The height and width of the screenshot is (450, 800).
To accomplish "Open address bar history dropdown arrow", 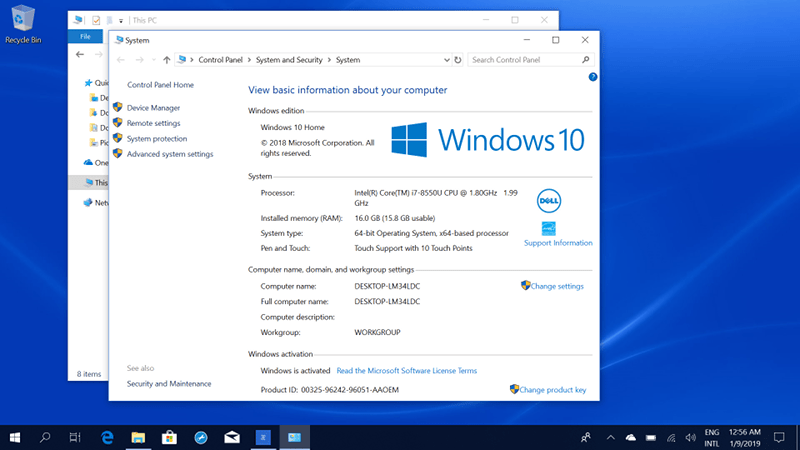I will click(x=446, y=60).
